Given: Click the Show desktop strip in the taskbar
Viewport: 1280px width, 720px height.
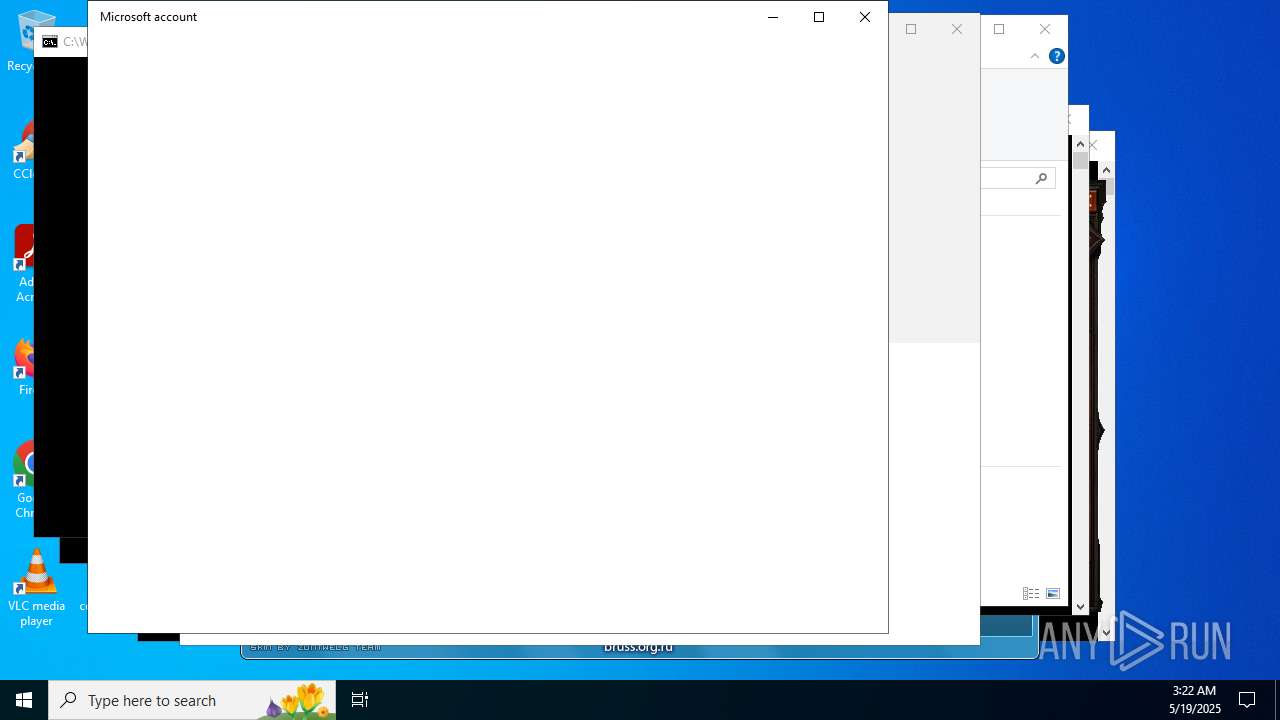Looking at the screenshot, I should coord(1277,700).
